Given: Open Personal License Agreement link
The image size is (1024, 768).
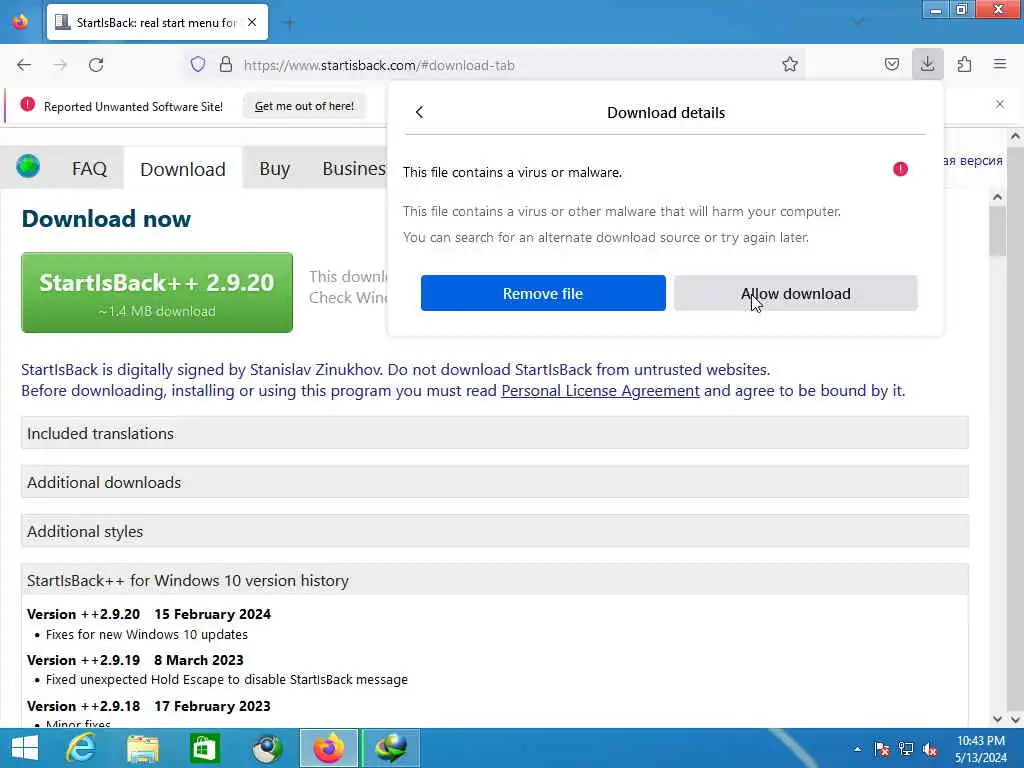Looking at the screenshot, I should (x=600, y=391).
